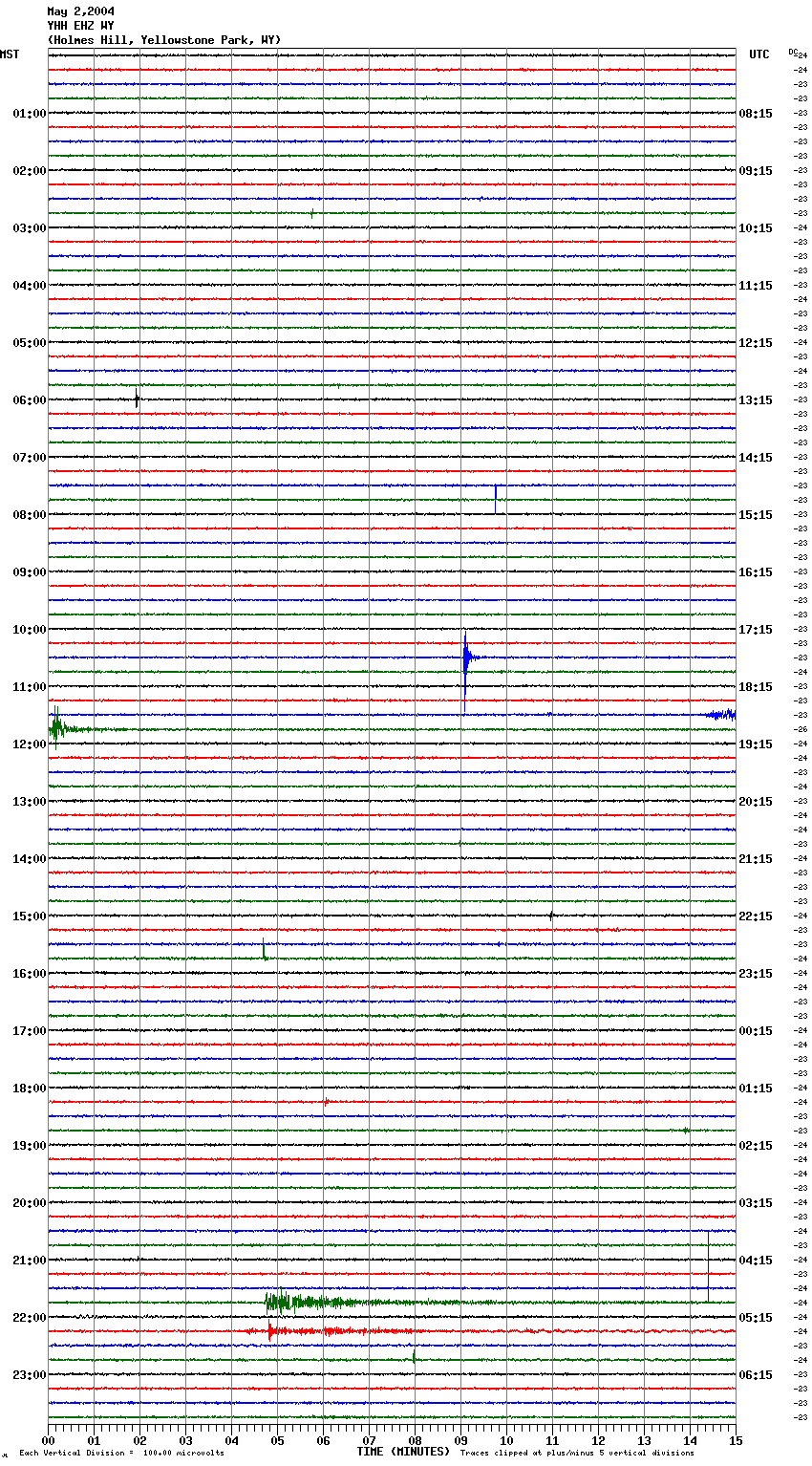Click the 00:15 UTC time label
This screenshot has height=1466, width=812.
[756, 1031]
